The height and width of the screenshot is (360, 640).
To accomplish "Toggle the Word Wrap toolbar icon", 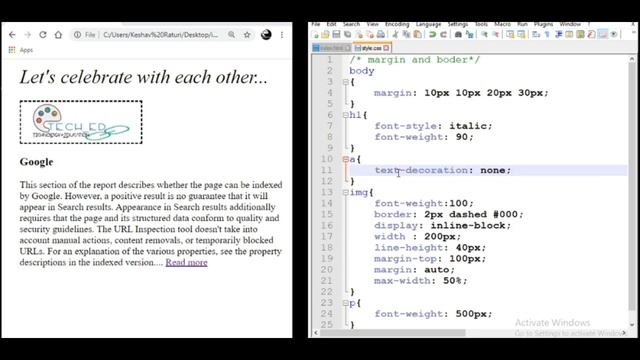I will (x=536, y=35).
